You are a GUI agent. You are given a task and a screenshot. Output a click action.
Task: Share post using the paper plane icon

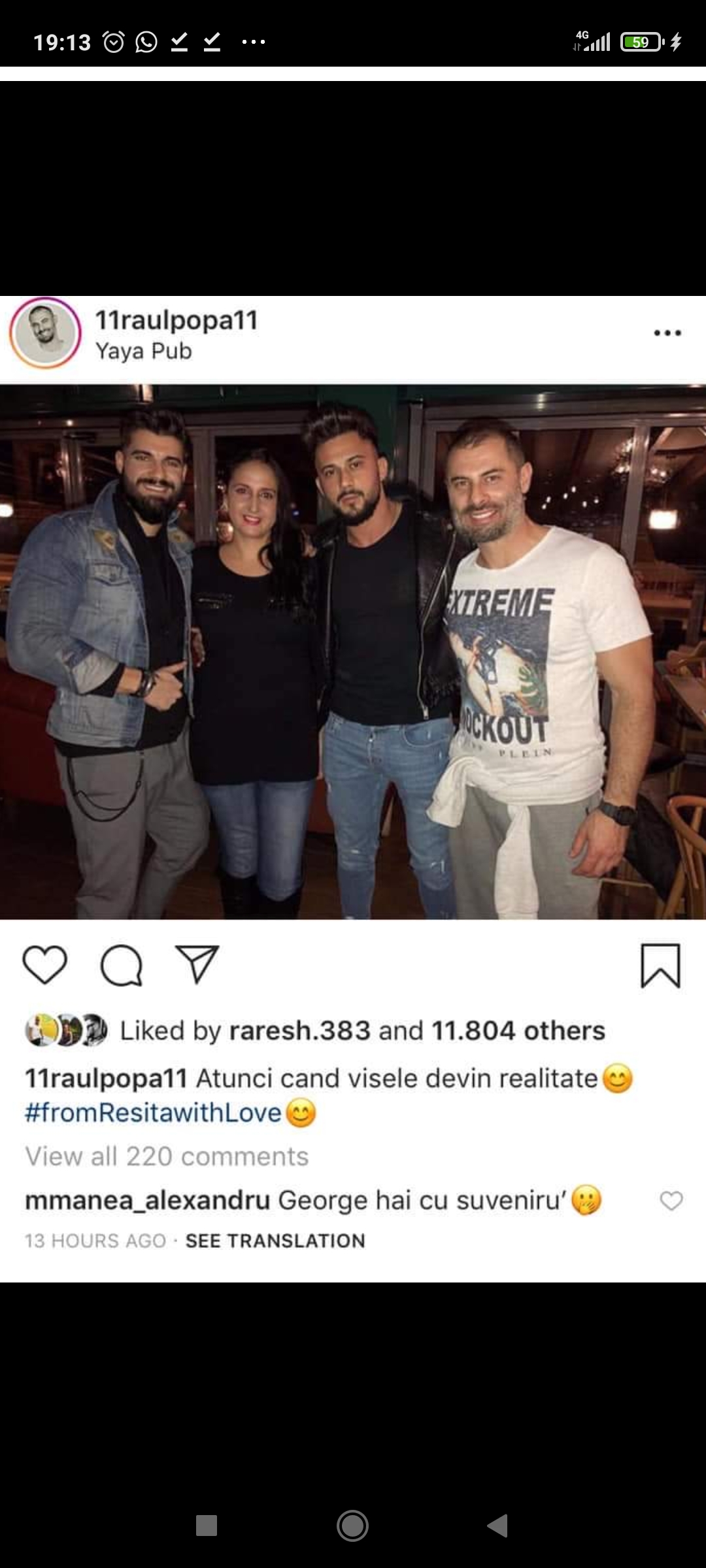pos(197,964)
